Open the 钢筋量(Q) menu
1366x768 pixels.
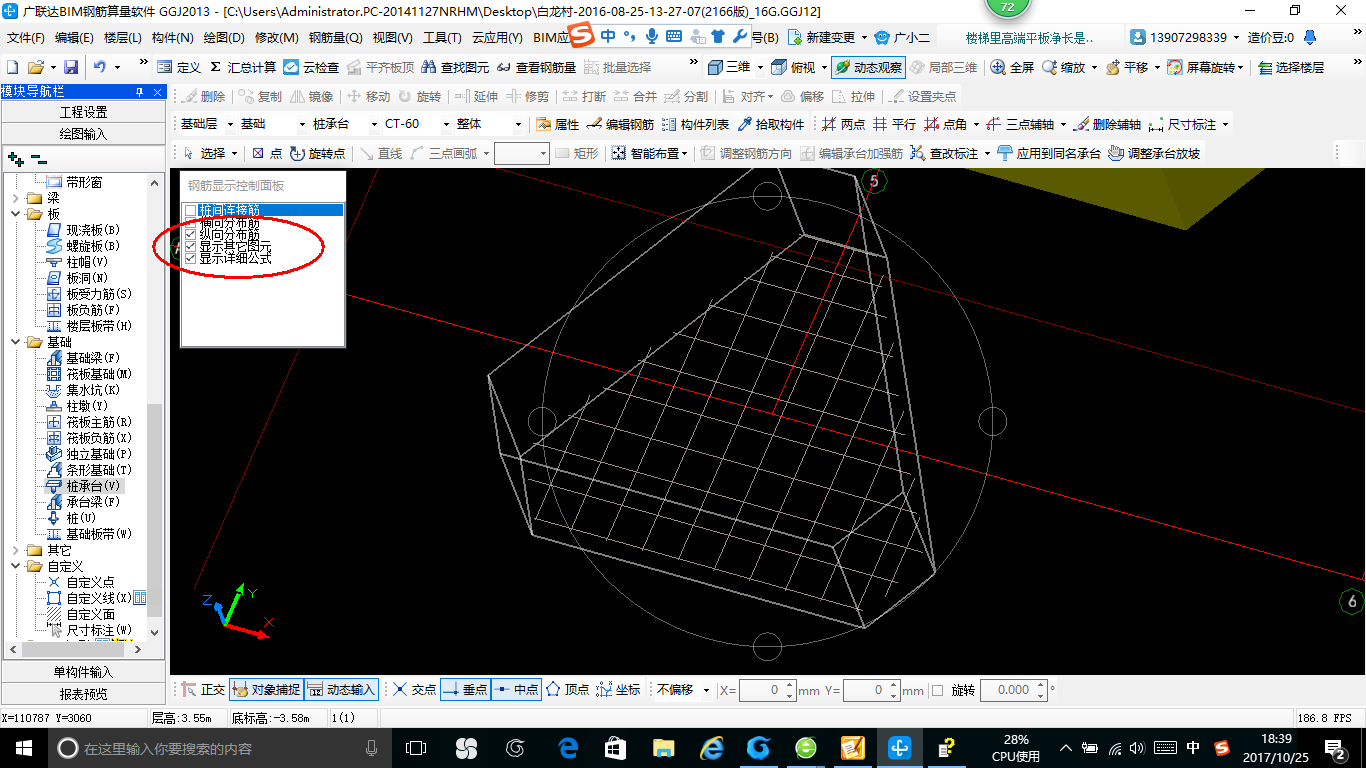pyautogui.click(x=335, y=38)
